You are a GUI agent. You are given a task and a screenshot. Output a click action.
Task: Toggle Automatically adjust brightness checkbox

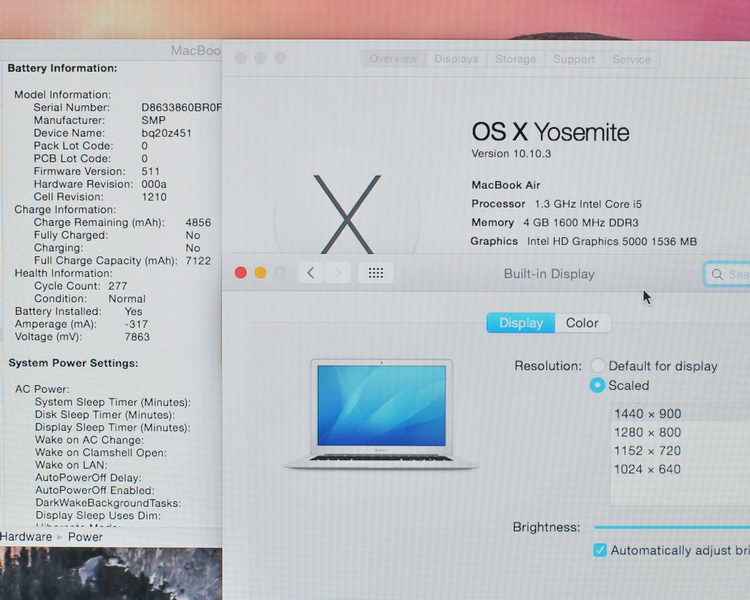click(x=600, y=550)
